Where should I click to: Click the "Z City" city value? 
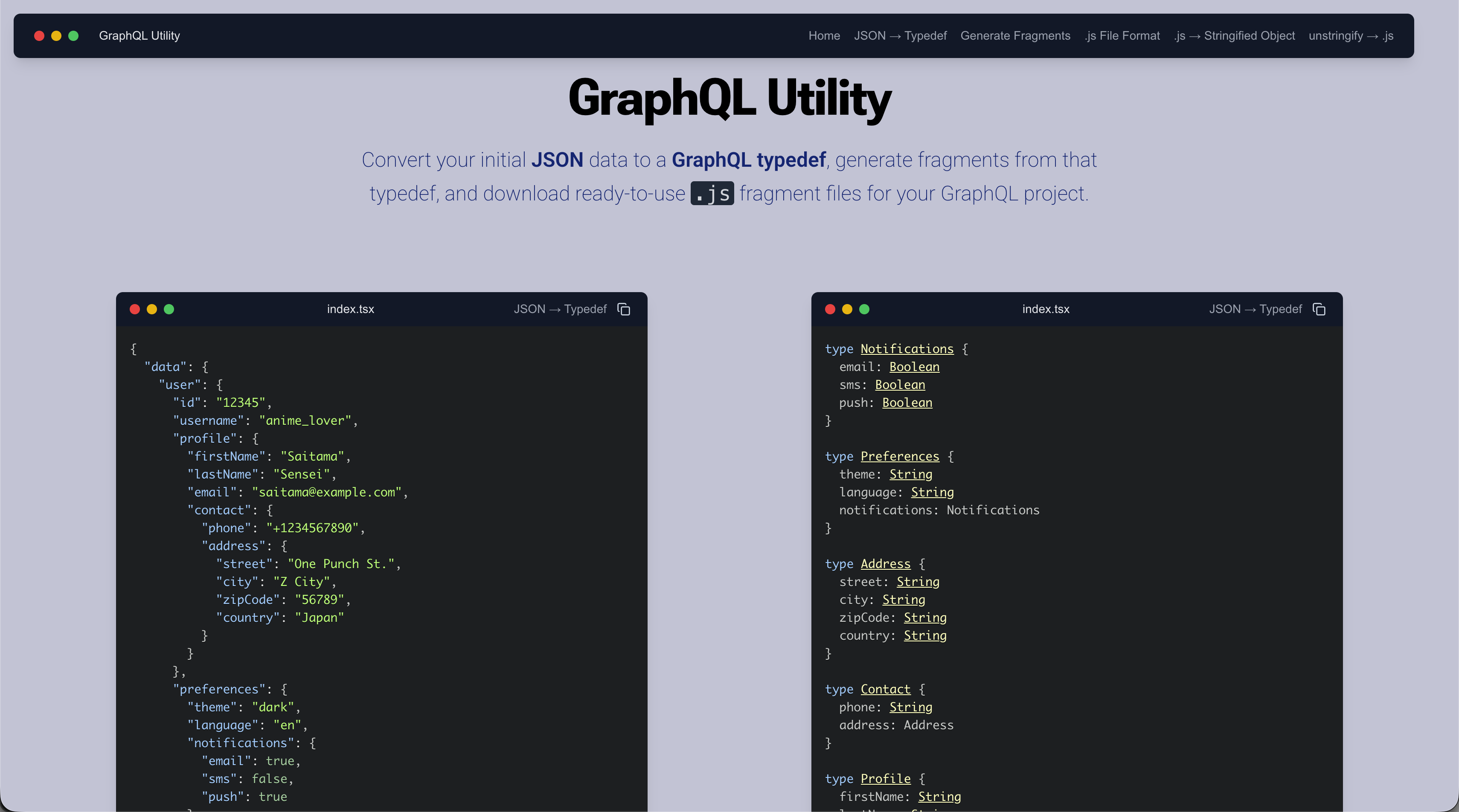click(301, 582)
